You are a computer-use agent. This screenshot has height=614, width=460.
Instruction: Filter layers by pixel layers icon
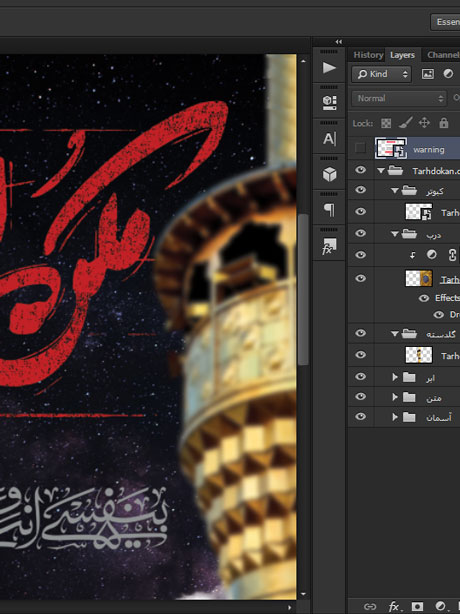(428, 74)
